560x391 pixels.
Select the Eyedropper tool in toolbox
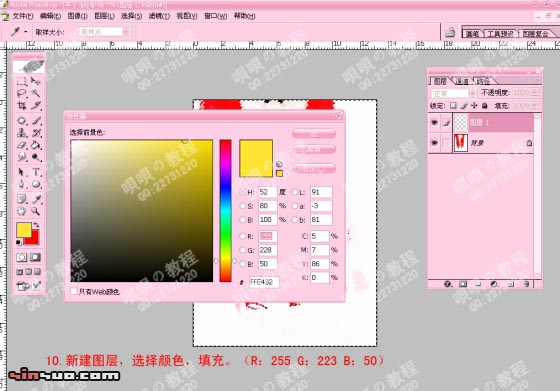click(x=36, y=199)
